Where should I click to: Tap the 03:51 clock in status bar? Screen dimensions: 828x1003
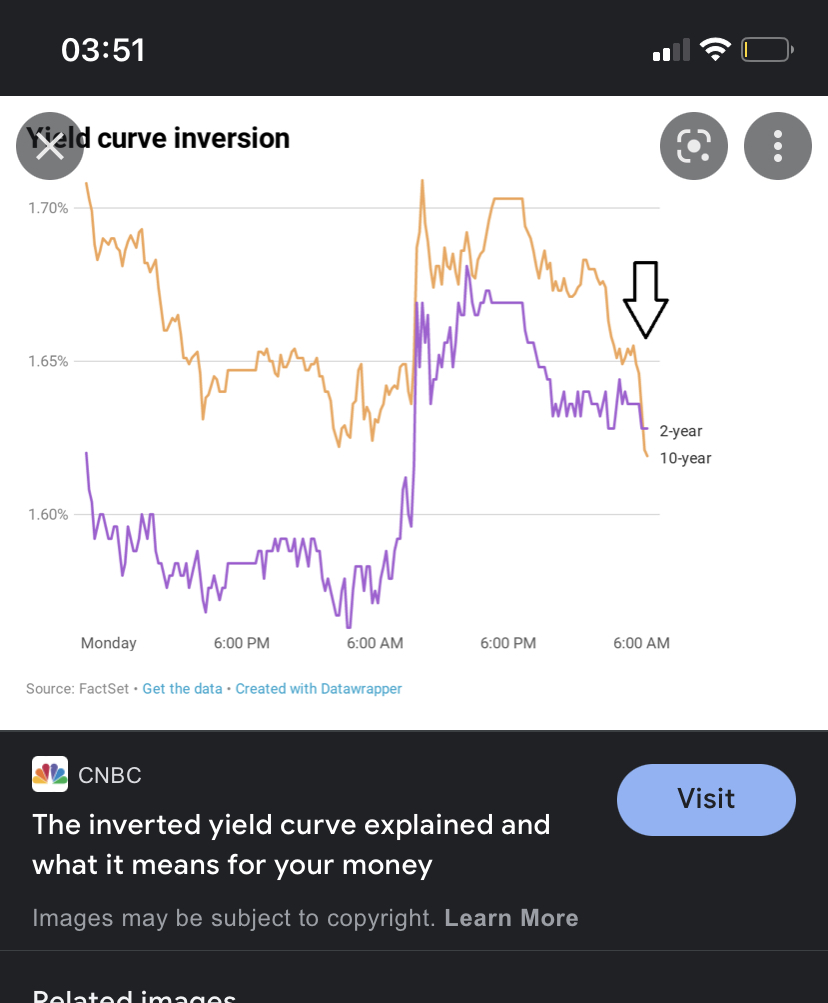point(103,50)
